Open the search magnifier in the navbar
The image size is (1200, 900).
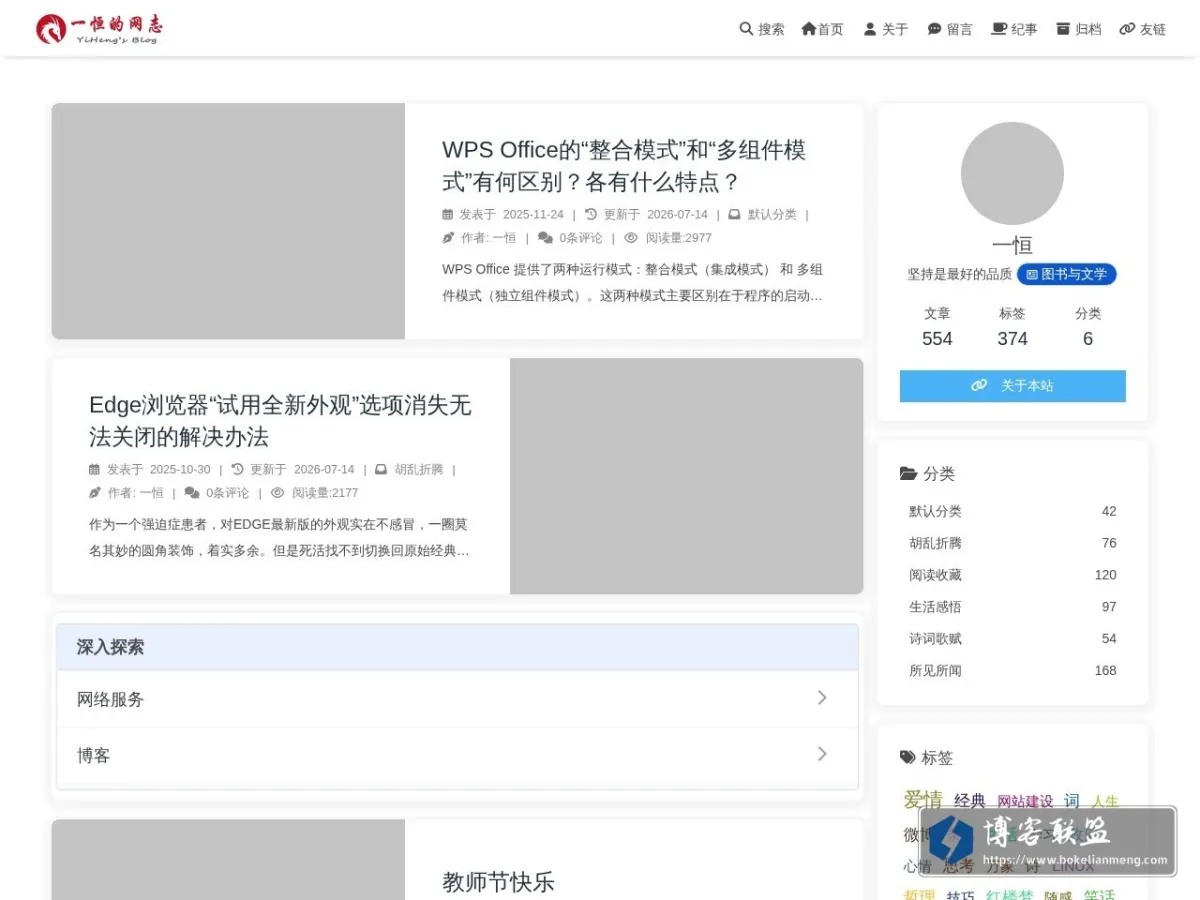coord(746,29)
